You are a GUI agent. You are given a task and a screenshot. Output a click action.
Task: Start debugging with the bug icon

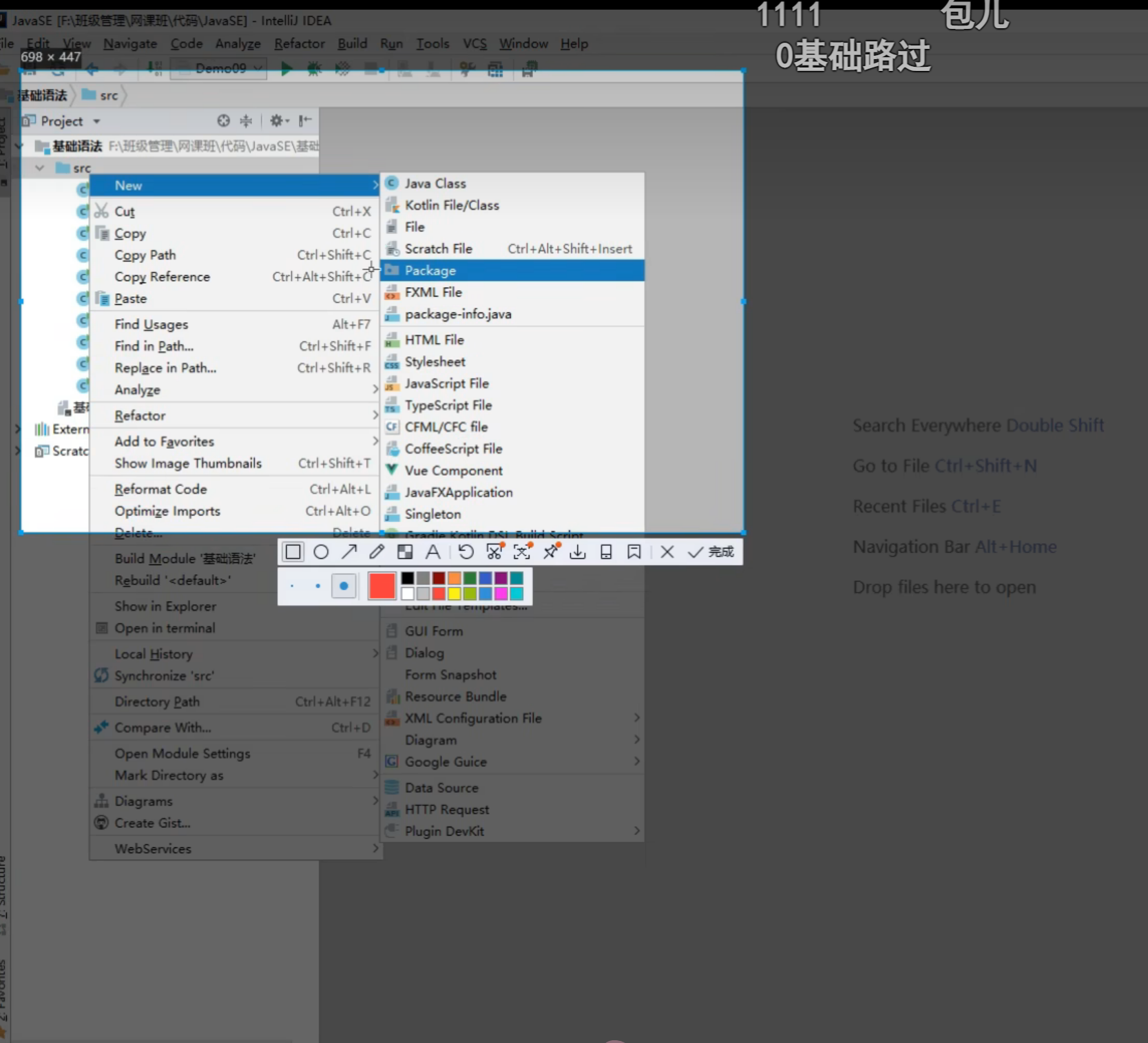[314, 68]
